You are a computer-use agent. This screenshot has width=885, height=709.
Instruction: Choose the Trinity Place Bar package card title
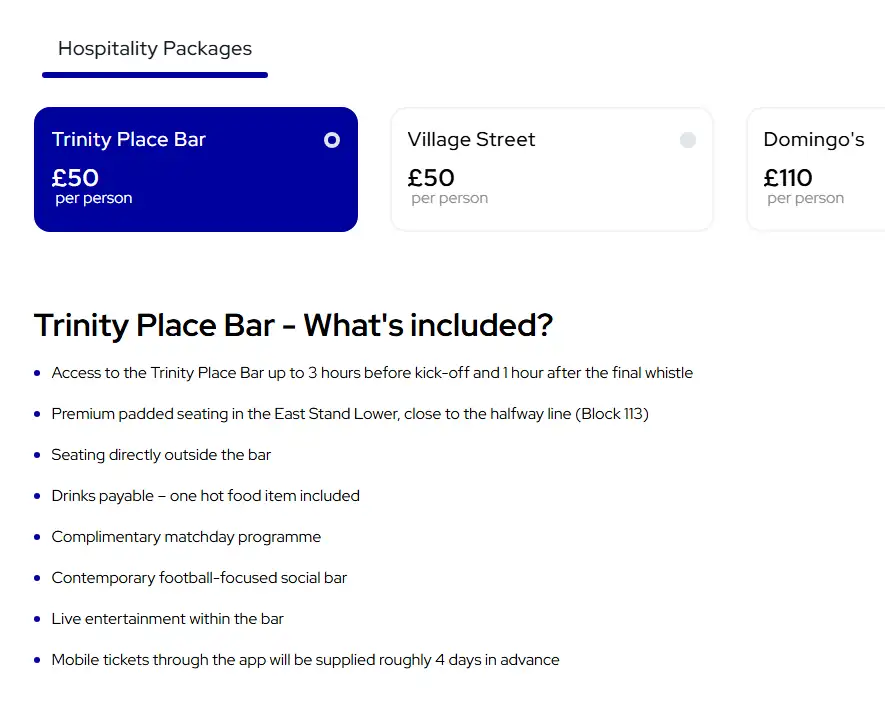tap(129, 140)
